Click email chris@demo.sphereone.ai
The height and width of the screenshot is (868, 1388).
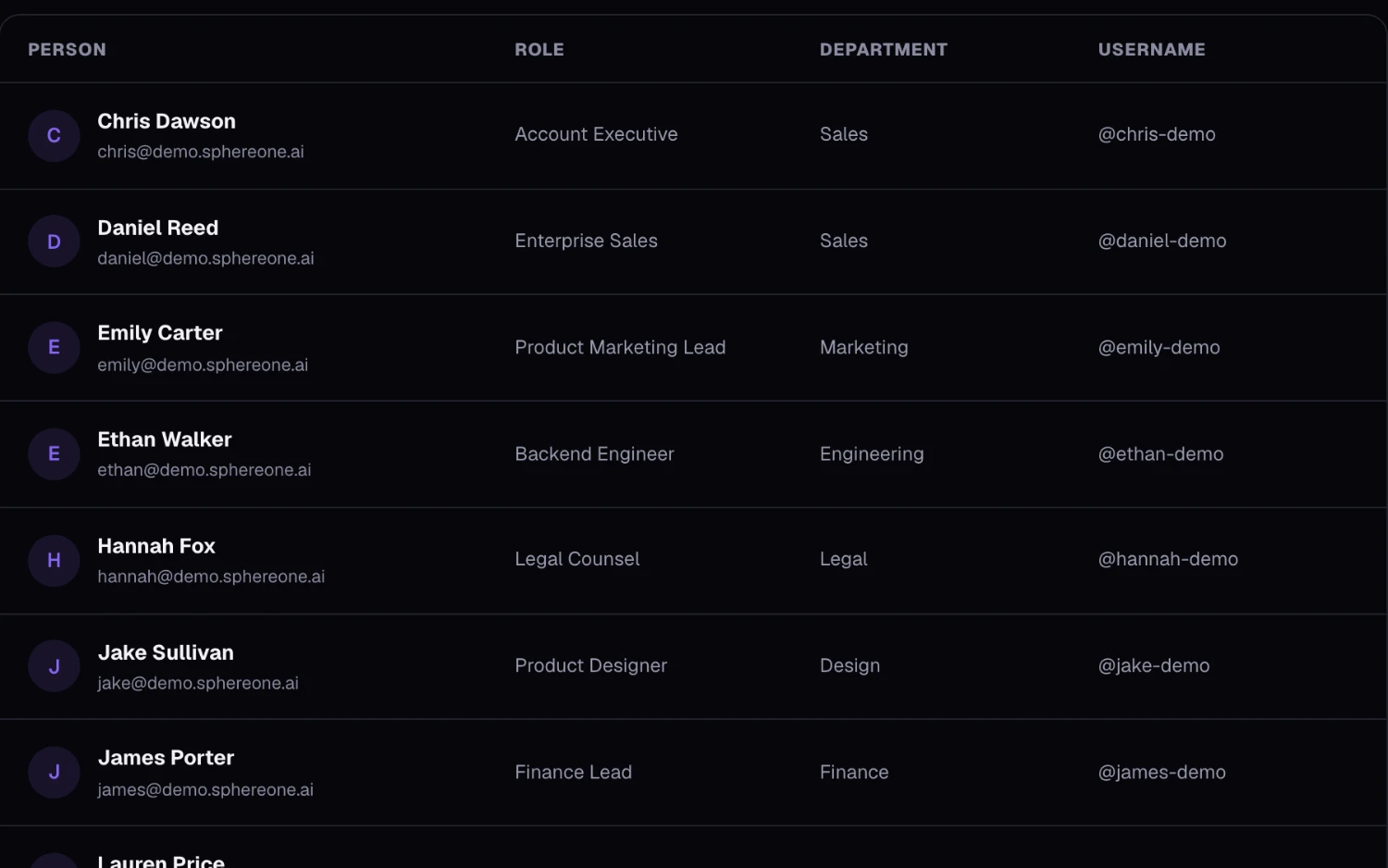click(201, 152)
